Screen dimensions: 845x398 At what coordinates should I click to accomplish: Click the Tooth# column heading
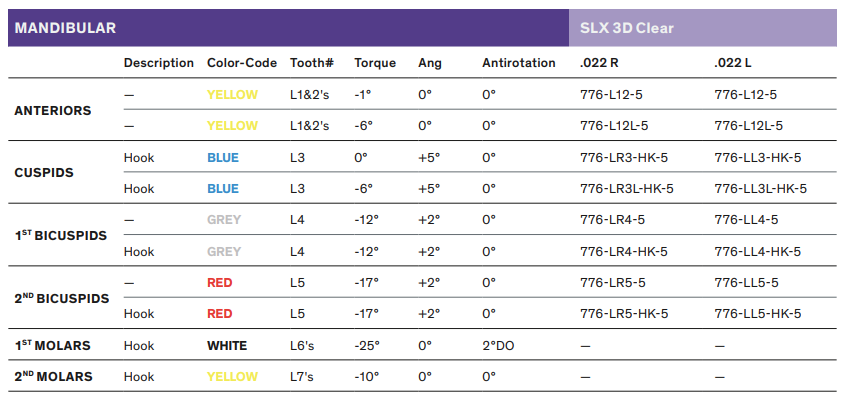[x=311, y=63]
